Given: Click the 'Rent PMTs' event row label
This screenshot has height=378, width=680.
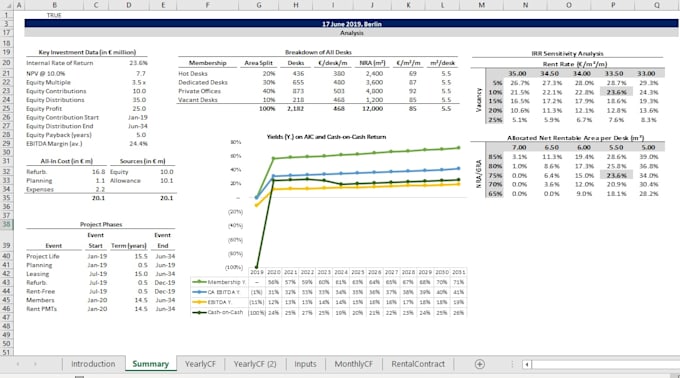Looking at the screenshot, I should point(41,309).
